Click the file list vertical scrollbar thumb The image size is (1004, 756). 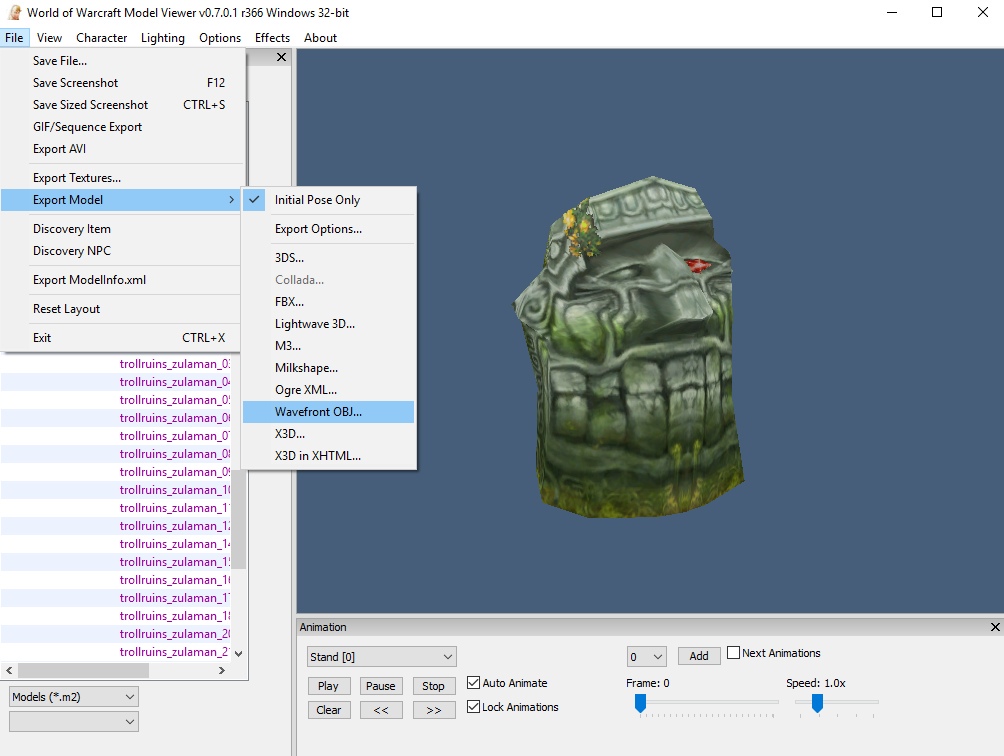(x=238, y=520)
